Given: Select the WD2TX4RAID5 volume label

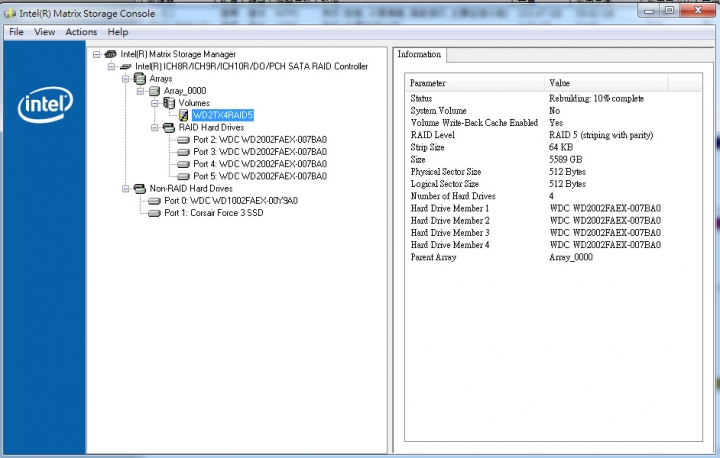Looking at the screenshot, I should tap(223, 115).
